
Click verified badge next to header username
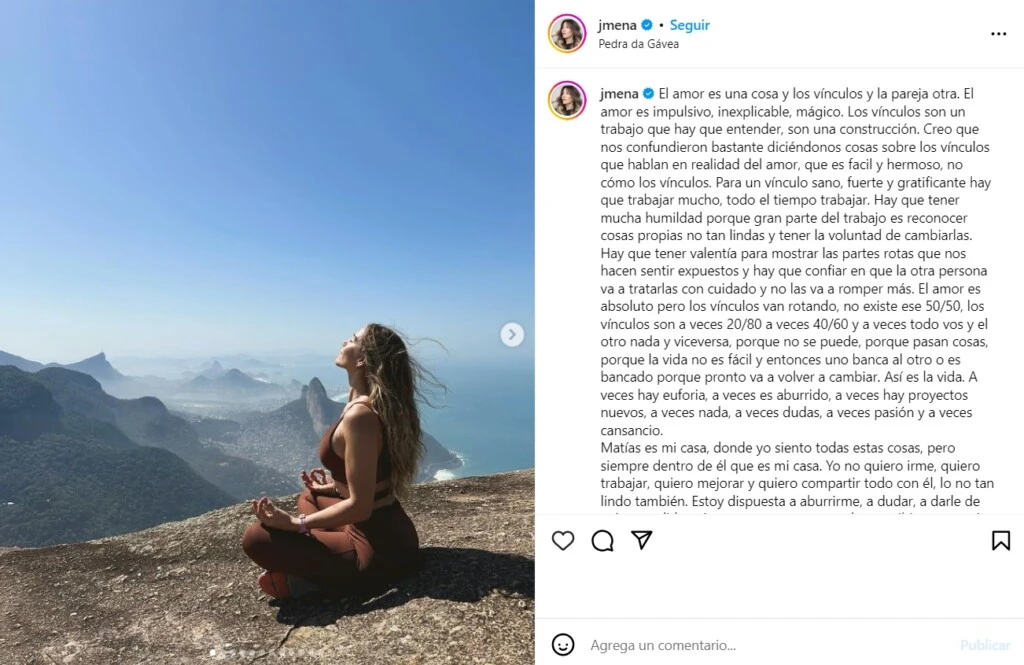647,25
